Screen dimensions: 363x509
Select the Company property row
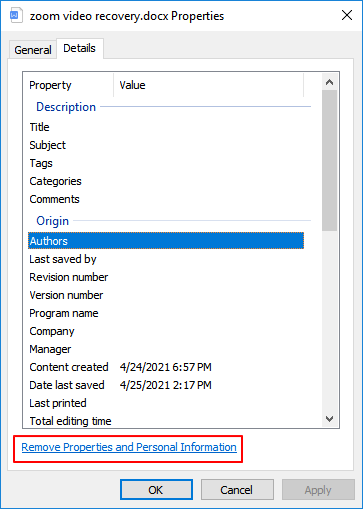click(x=166, y=331)
